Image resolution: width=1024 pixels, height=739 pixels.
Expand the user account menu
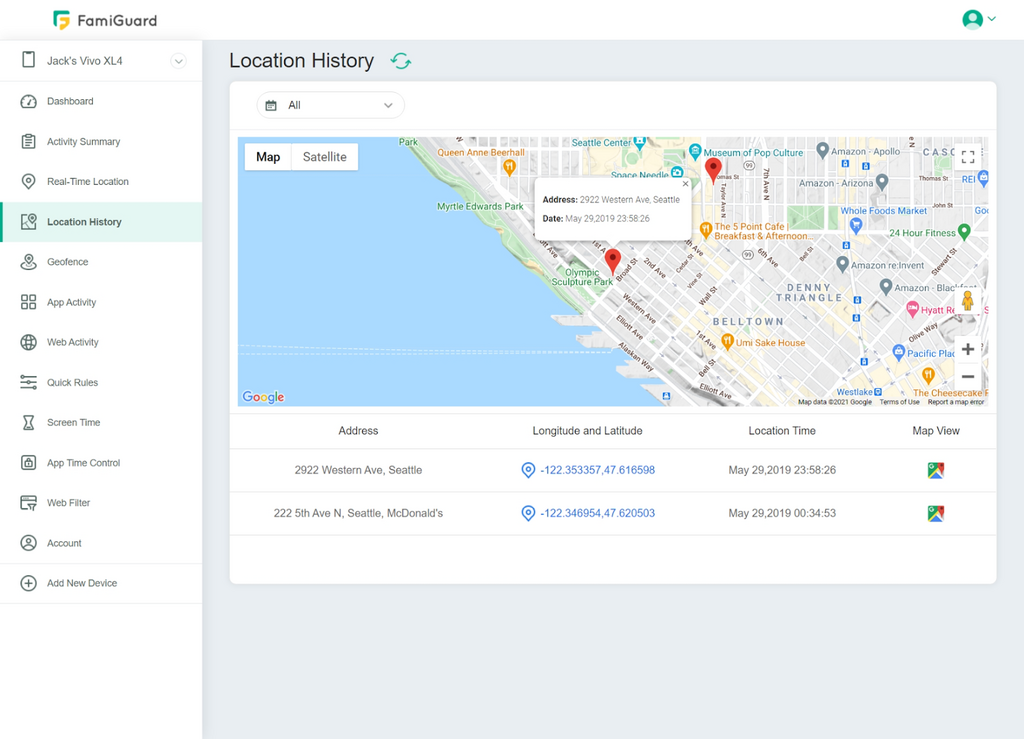(979, 19)
